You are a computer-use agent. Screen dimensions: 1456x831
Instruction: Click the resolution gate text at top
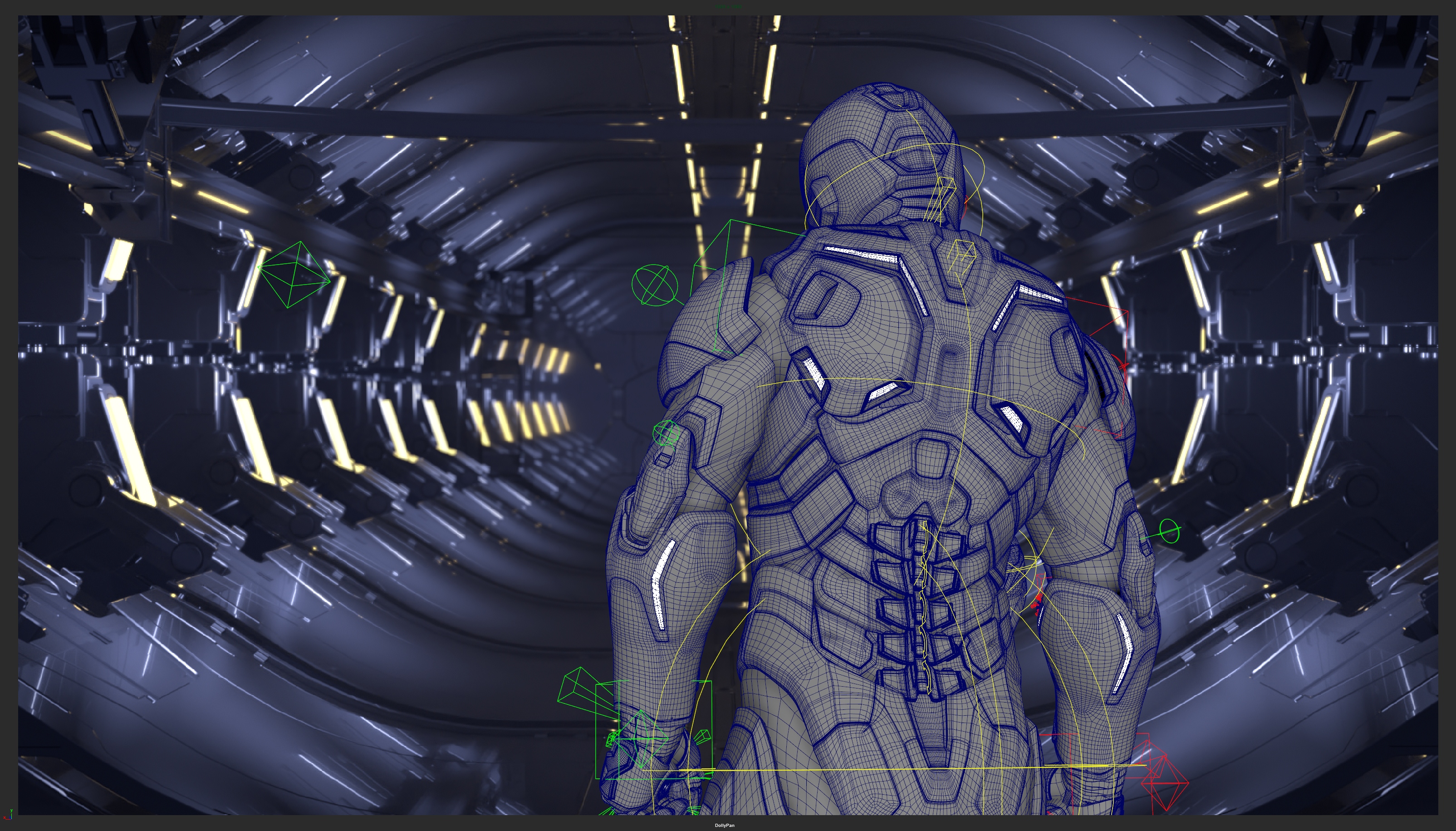tap(728, 6)
